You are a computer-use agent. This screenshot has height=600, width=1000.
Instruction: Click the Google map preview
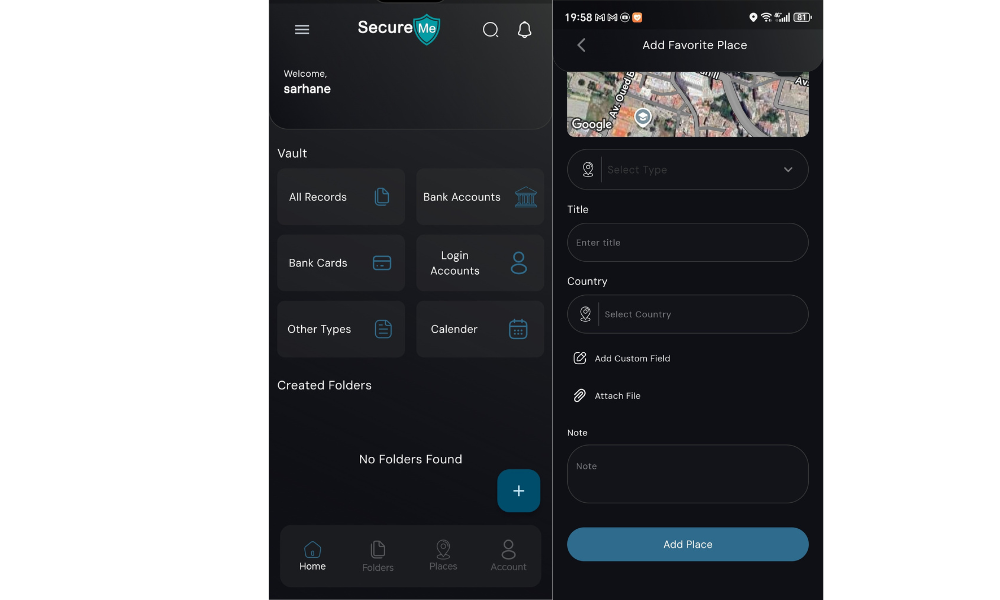(x=688, y=104)
